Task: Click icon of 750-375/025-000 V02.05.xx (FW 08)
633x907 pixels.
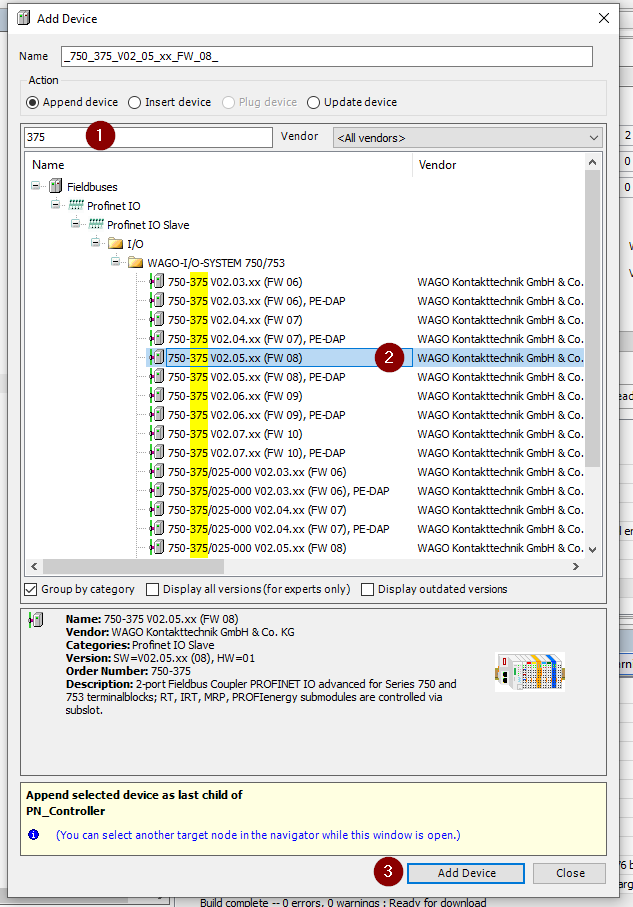Action: [157, 548]
